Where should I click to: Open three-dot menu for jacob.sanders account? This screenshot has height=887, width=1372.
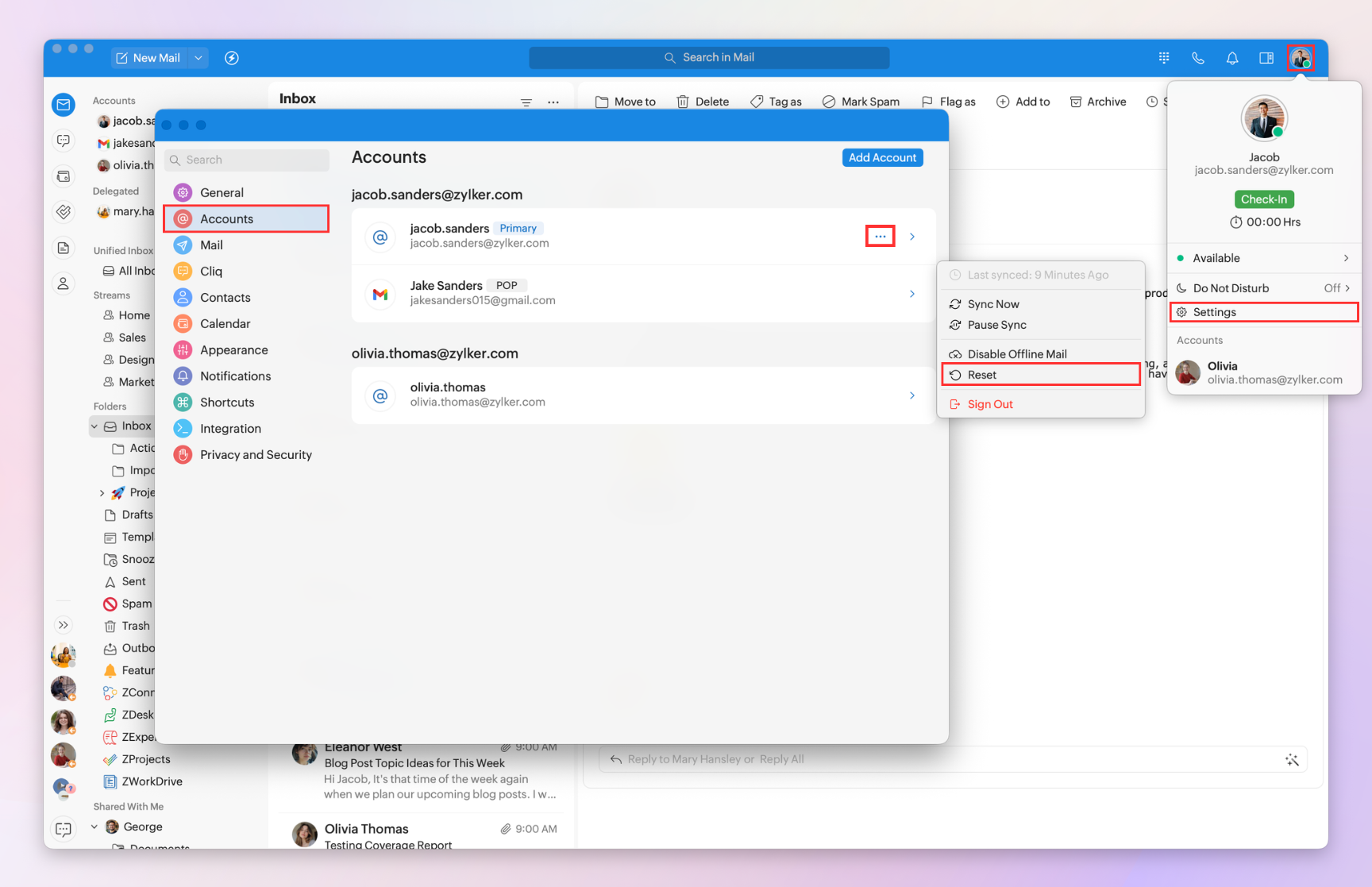[881, 237]
